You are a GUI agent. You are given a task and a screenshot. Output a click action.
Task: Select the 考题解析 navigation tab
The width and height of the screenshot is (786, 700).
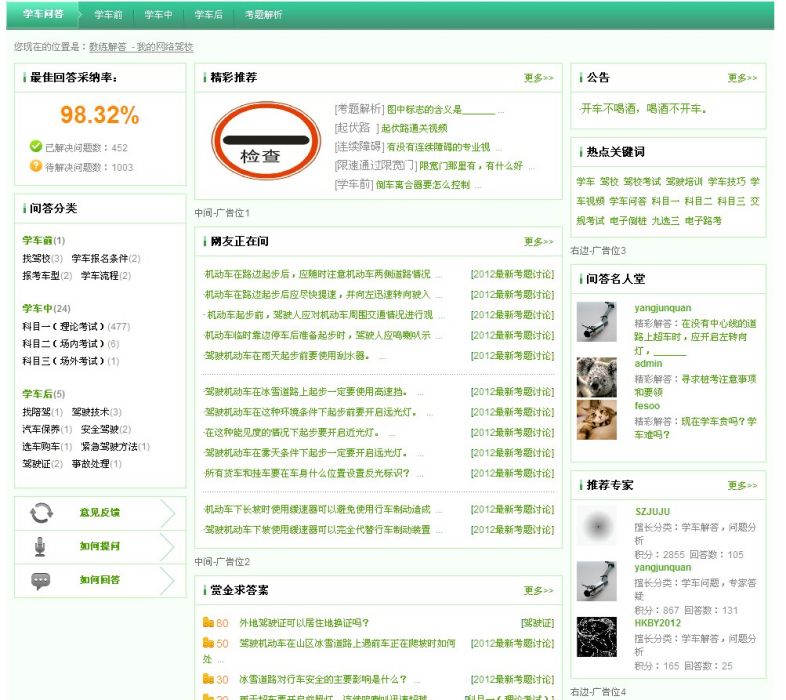263,15
